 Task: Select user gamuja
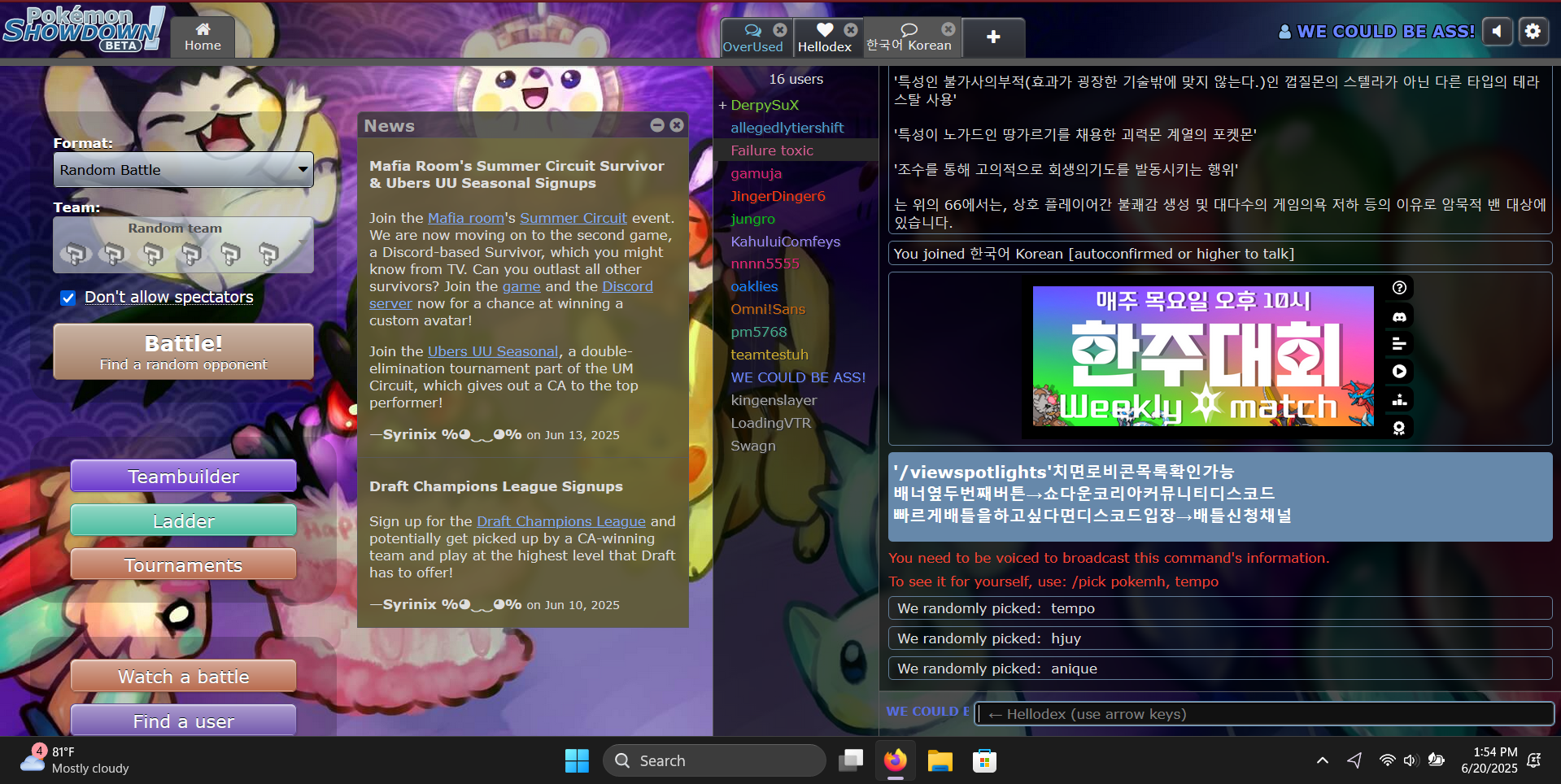click(x=796, y=173)
